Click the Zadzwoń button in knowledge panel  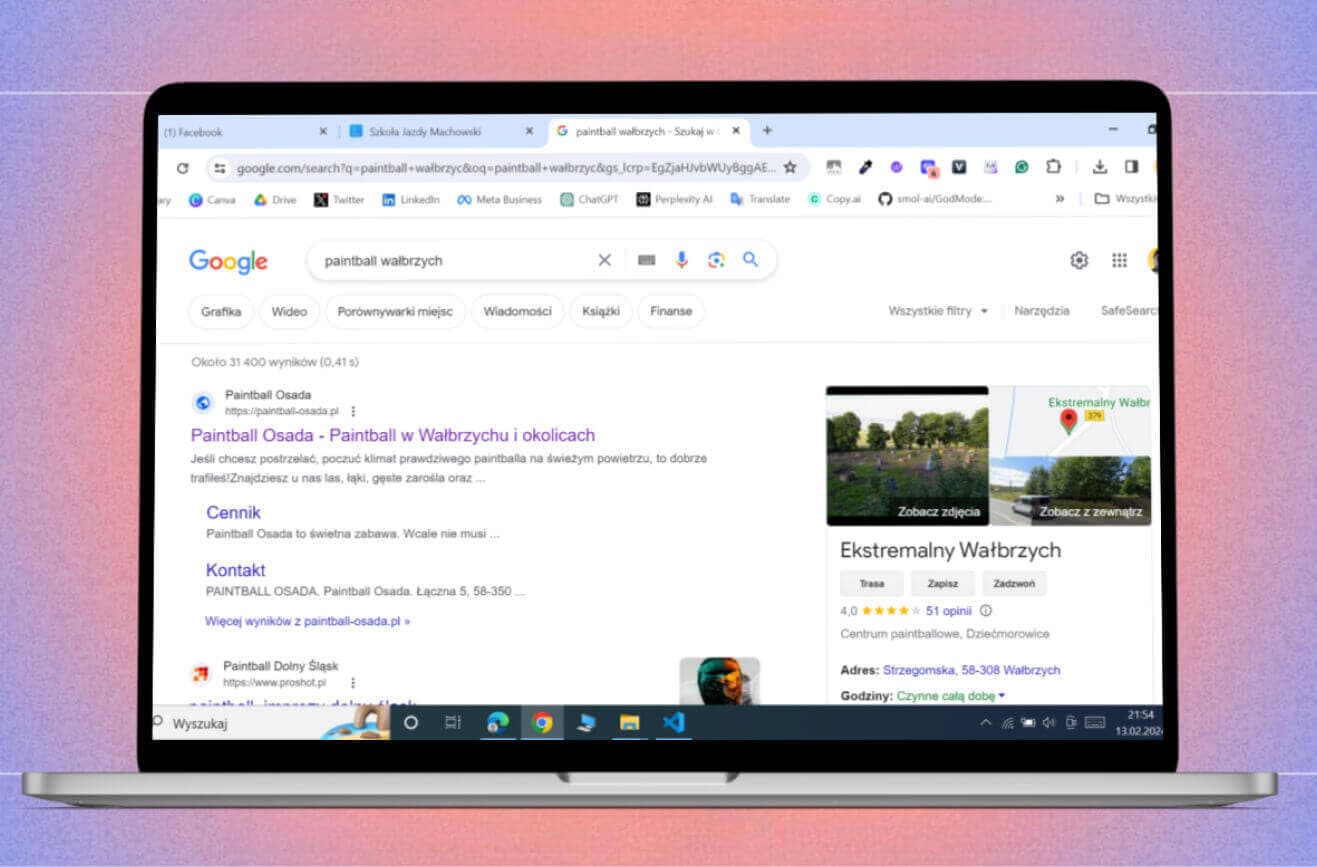click(1014, 583)
